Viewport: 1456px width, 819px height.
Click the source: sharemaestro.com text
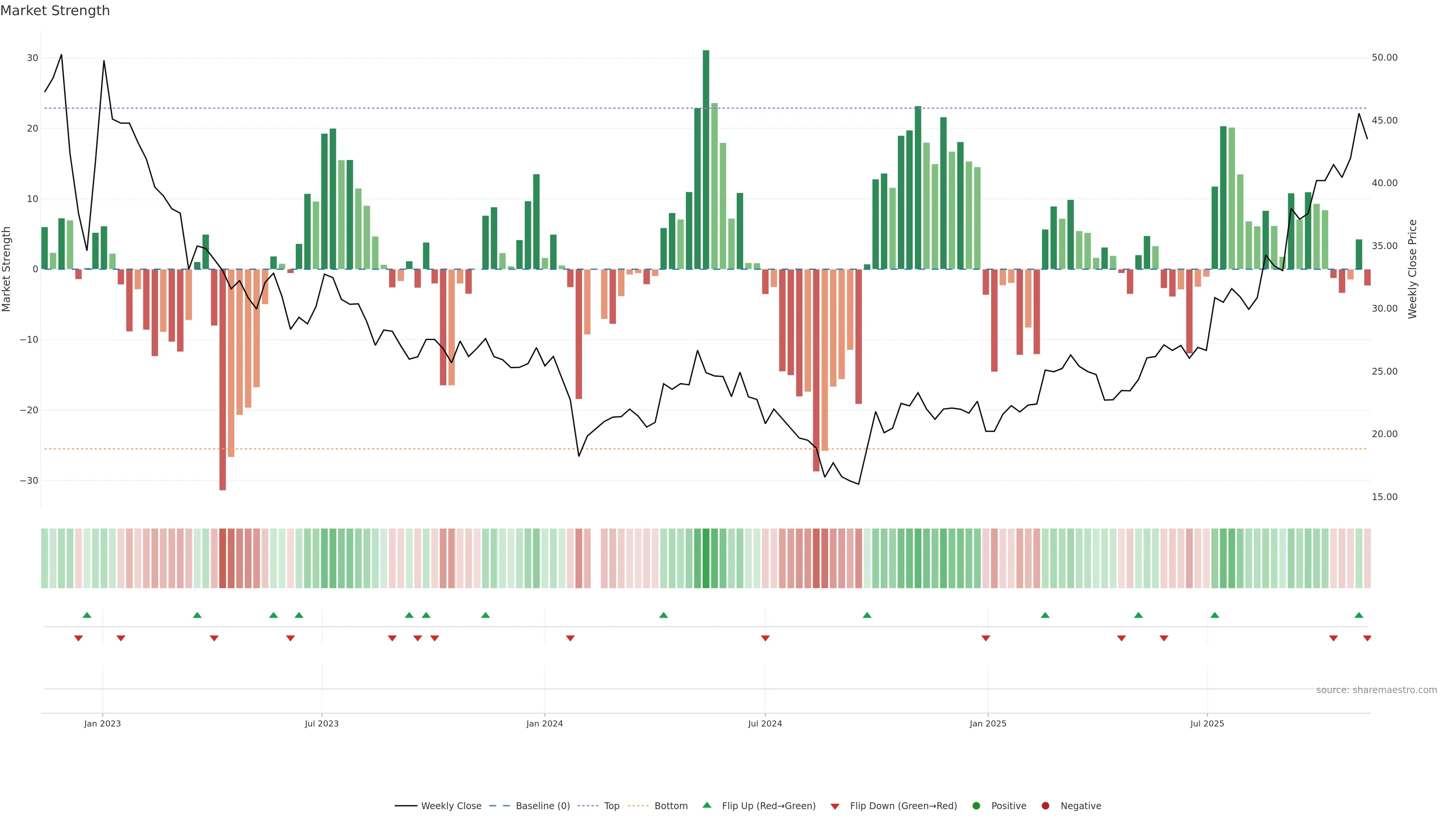(x=1376, y=690)
